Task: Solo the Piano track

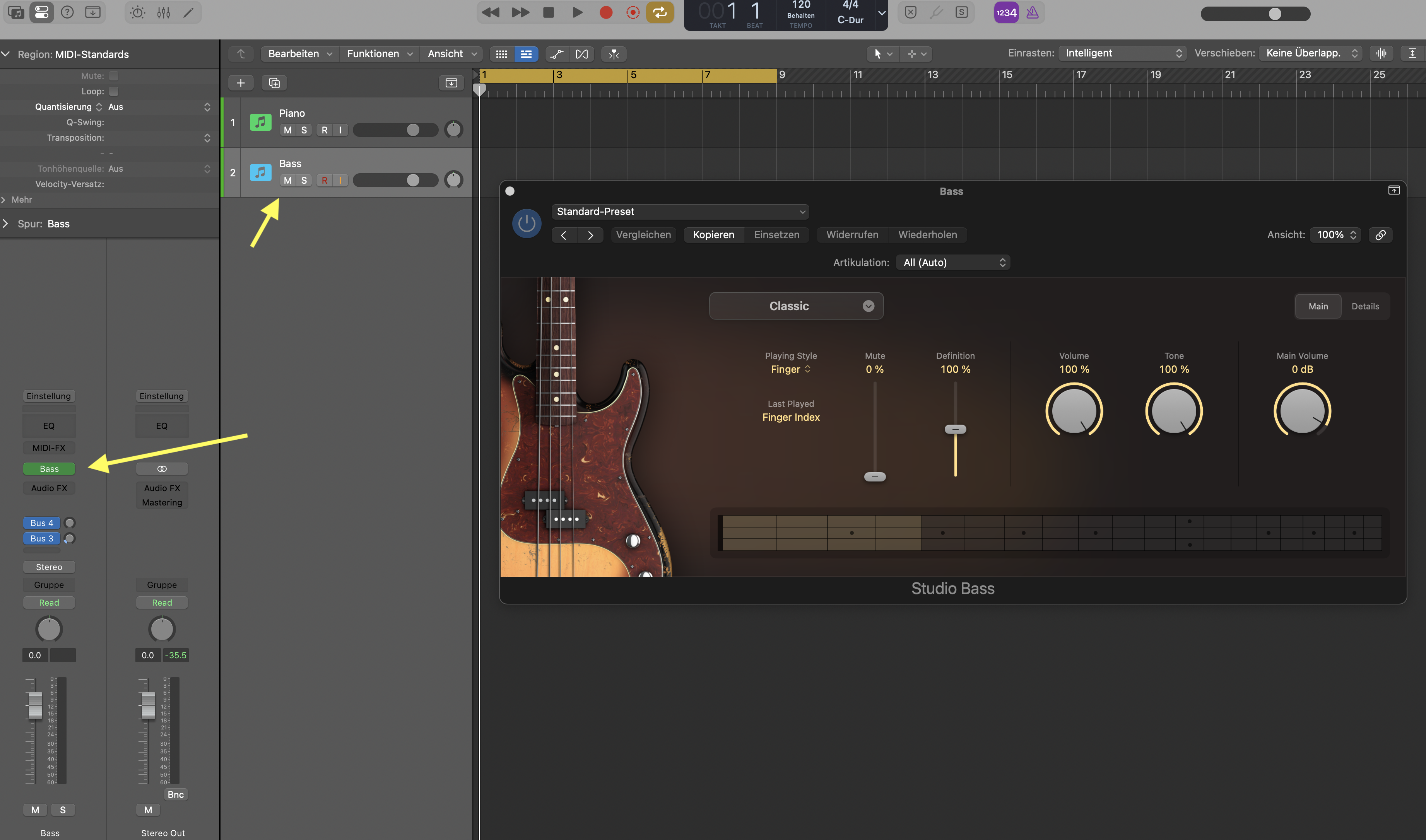Action: [304, 130]
